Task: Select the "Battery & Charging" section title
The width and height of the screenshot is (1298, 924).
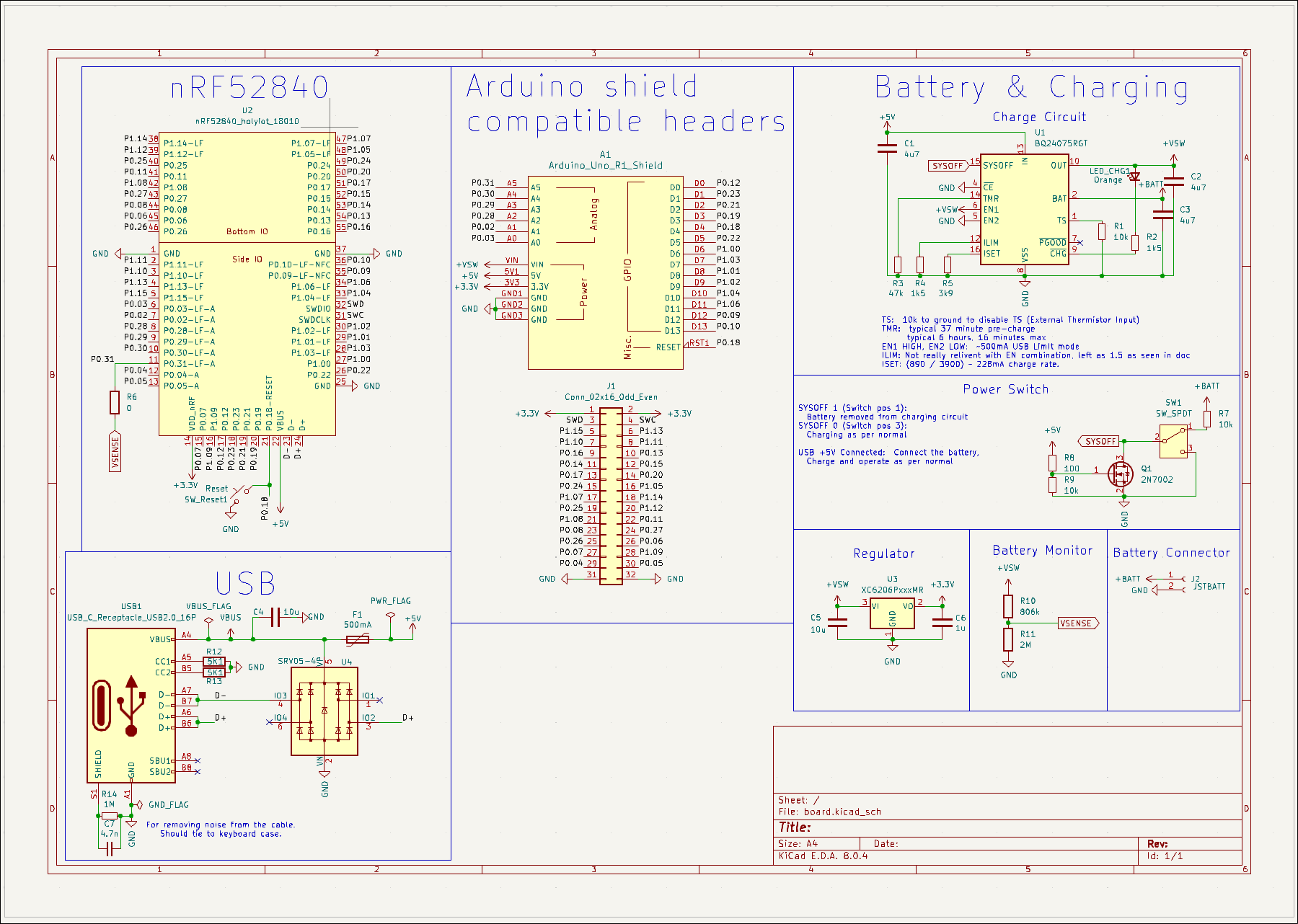Action: (1031, 88)
